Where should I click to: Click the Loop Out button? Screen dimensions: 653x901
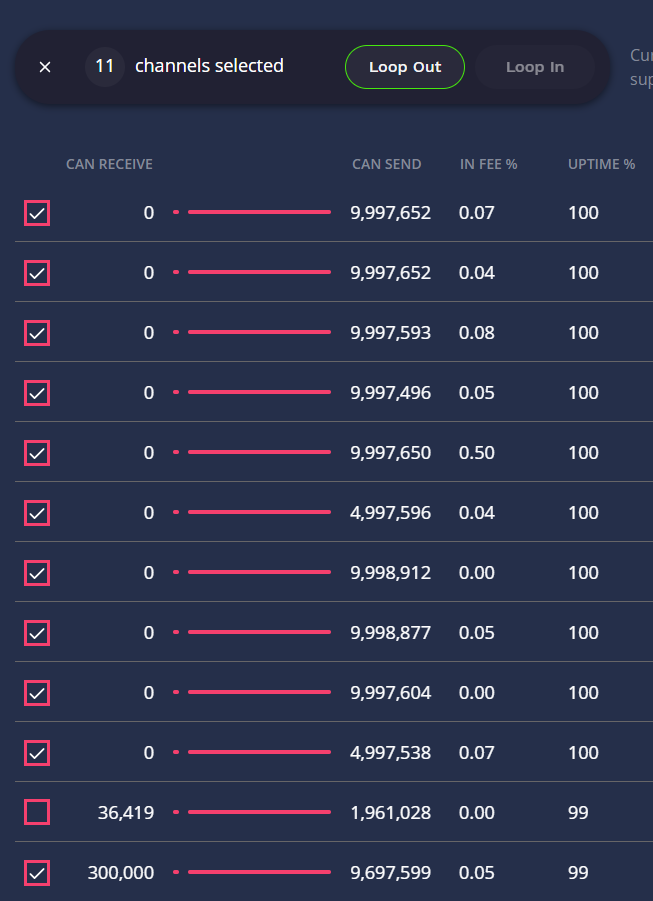coord(404,67)
